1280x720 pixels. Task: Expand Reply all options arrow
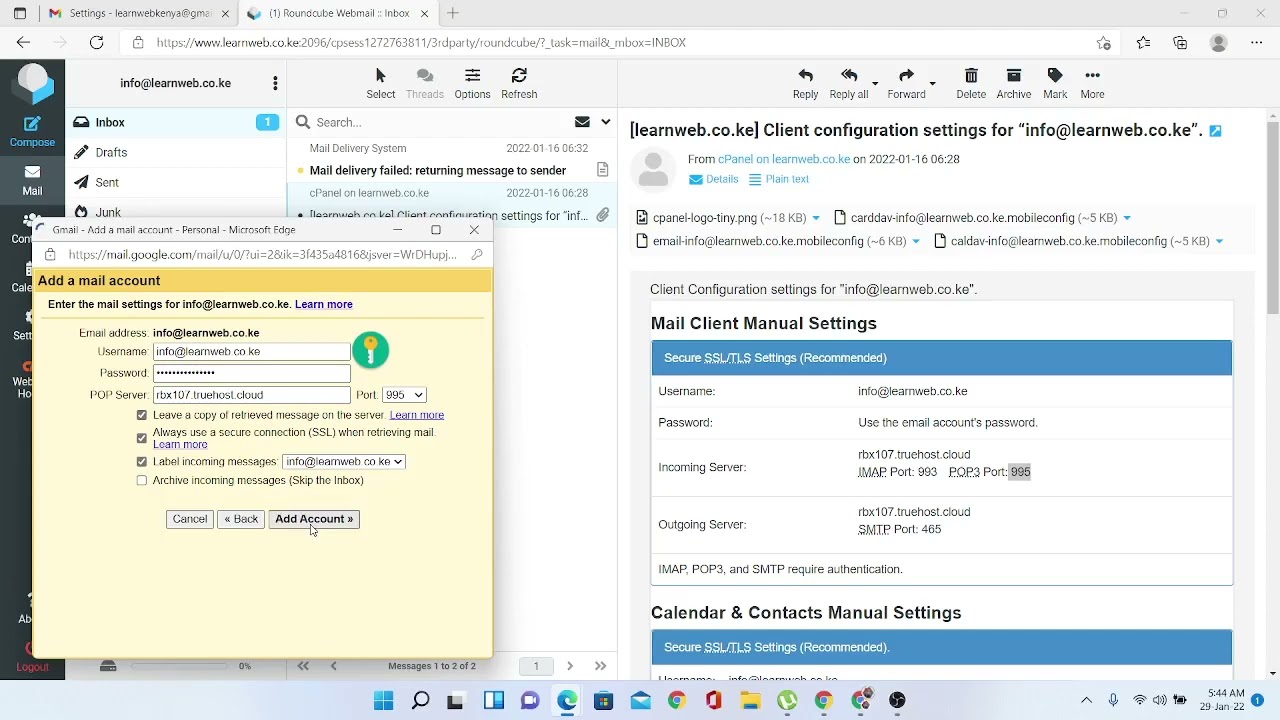pos(875,84)
